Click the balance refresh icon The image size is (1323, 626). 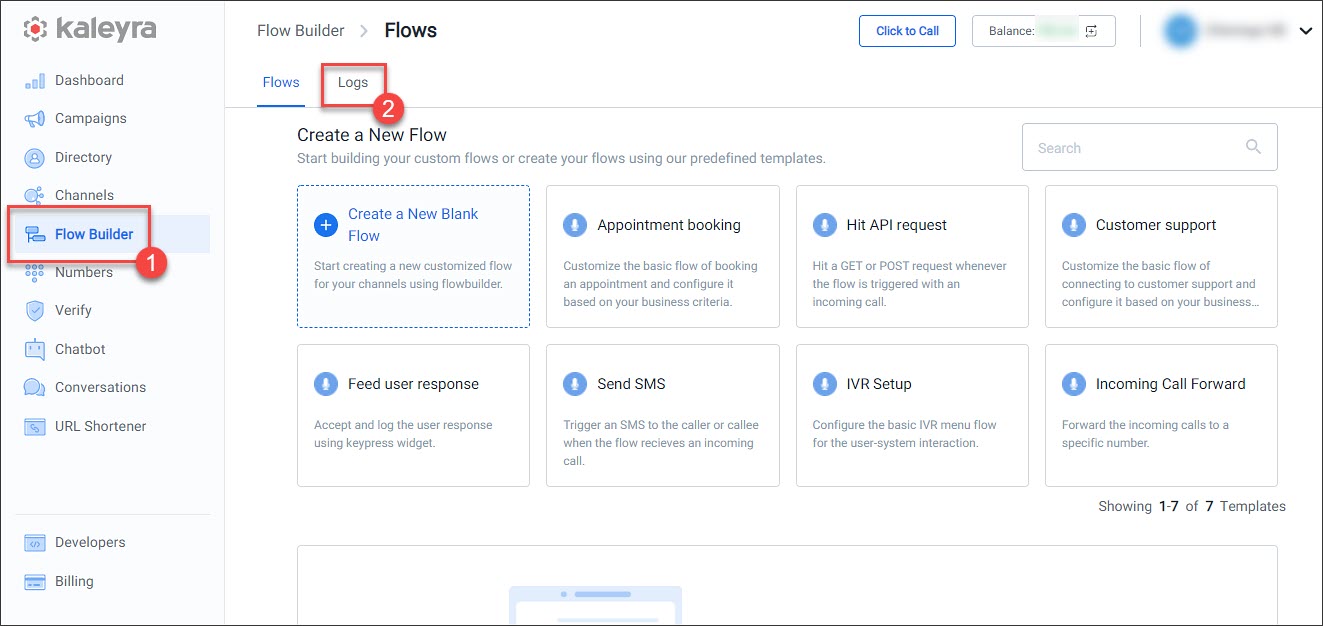(1092, 31)
